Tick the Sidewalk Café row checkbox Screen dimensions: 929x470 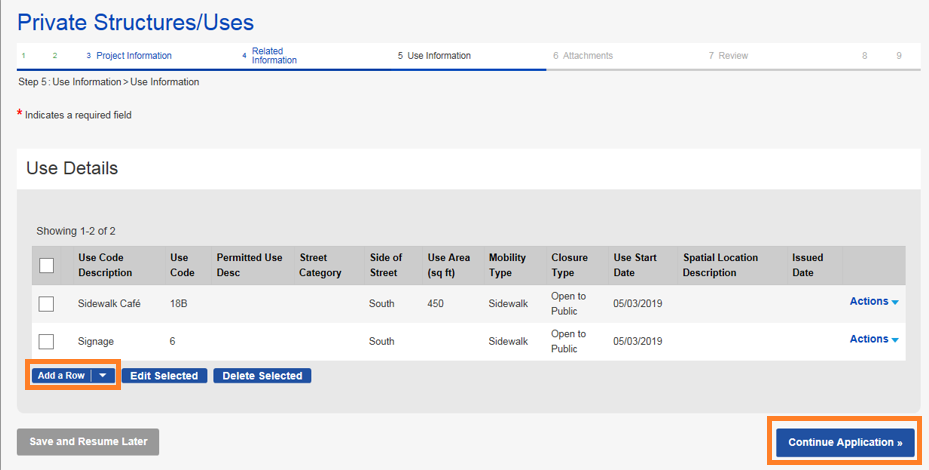tap(46, 303)
